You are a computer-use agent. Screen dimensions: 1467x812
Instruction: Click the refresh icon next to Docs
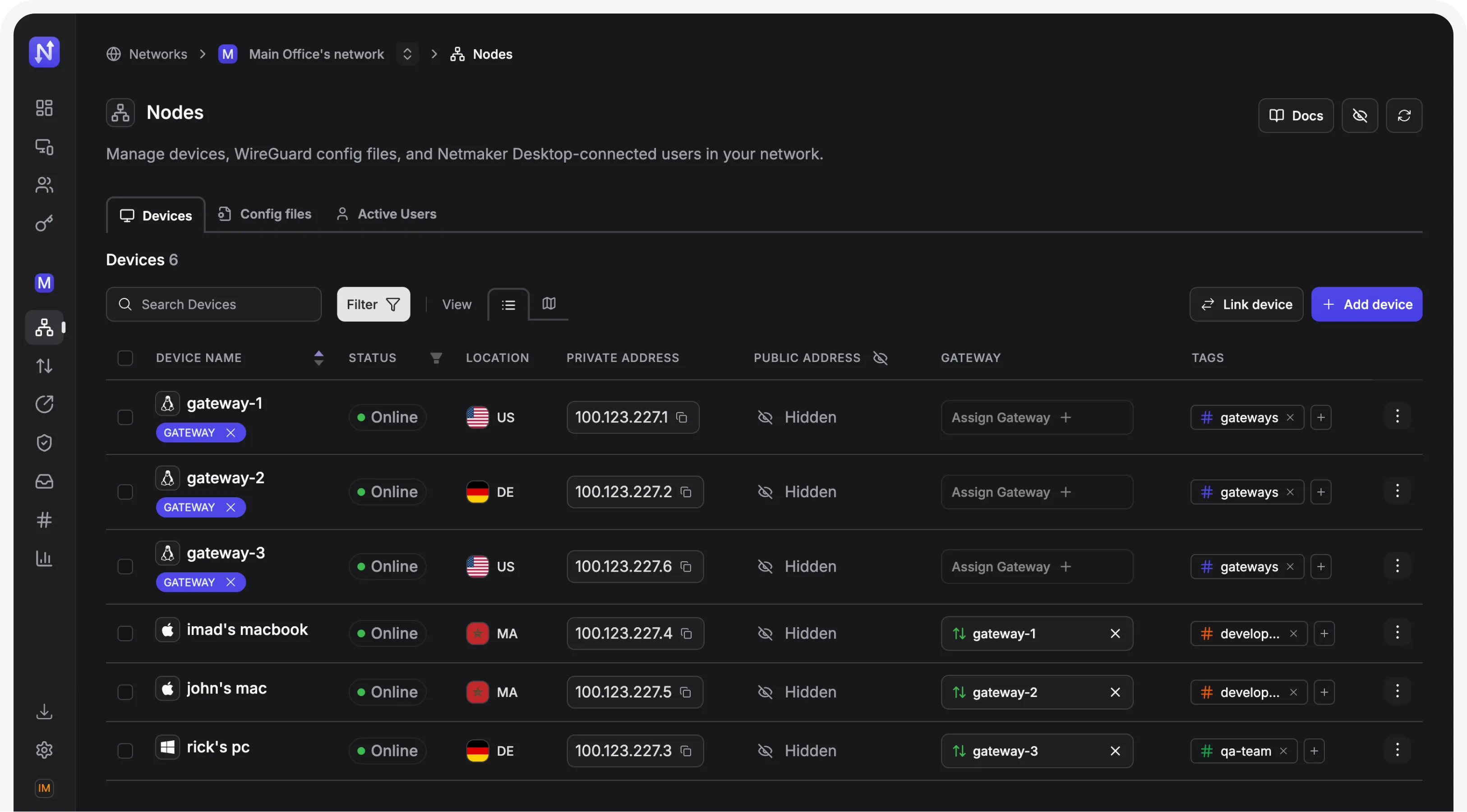tap(1404, 115)
